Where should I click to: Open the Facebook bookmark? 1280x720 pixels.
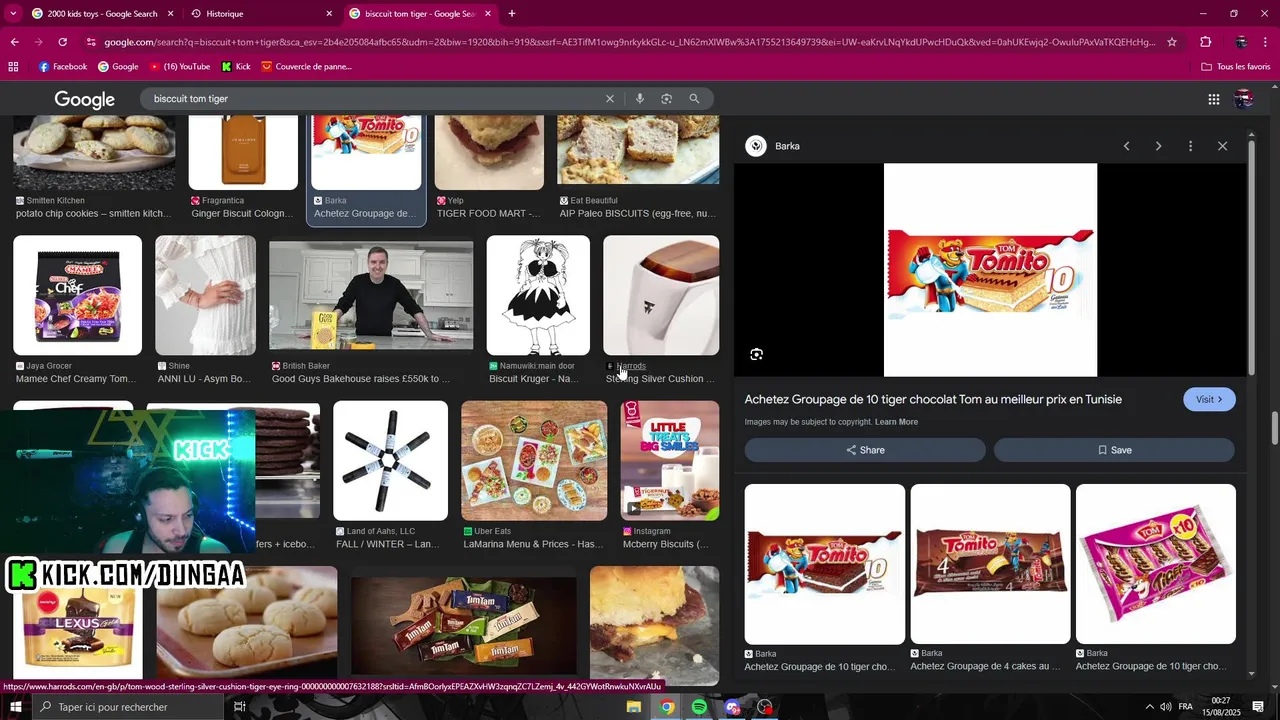tap(62, 67)
